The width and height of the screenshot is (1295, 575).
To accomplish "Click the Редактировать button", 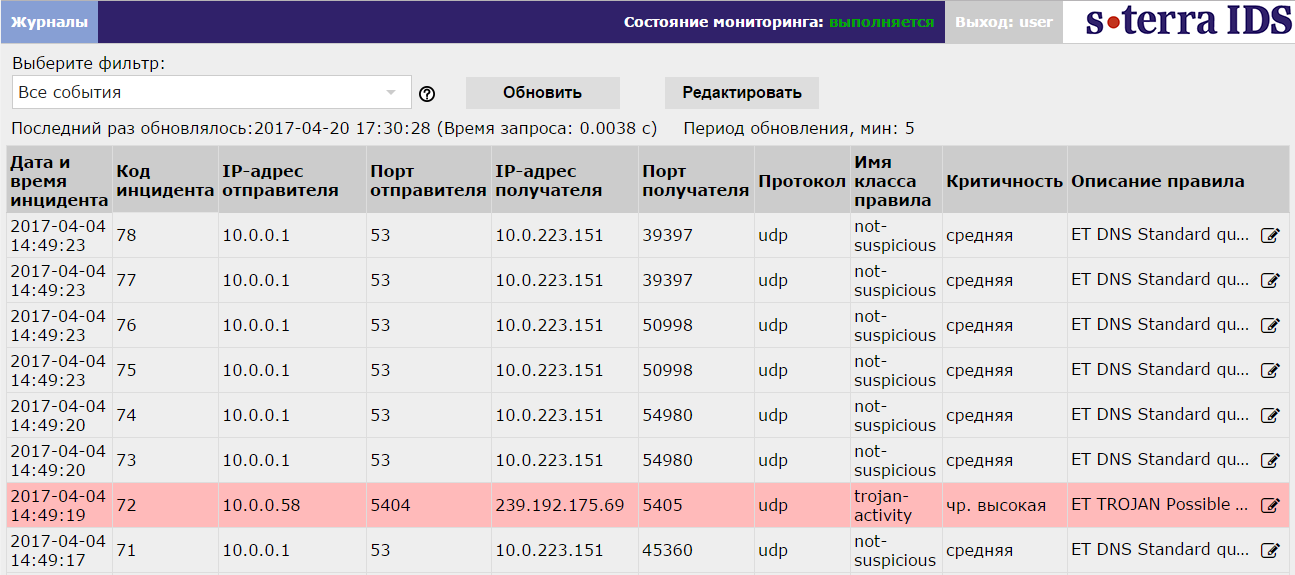I will click(742, 93).
